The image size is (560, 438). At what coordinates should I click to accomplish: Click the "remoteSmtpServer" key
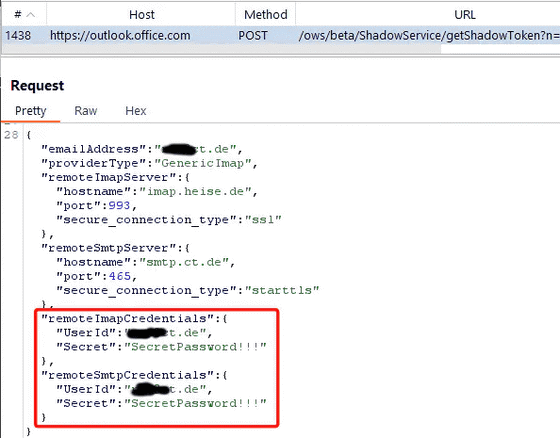(x=109, y=248)
